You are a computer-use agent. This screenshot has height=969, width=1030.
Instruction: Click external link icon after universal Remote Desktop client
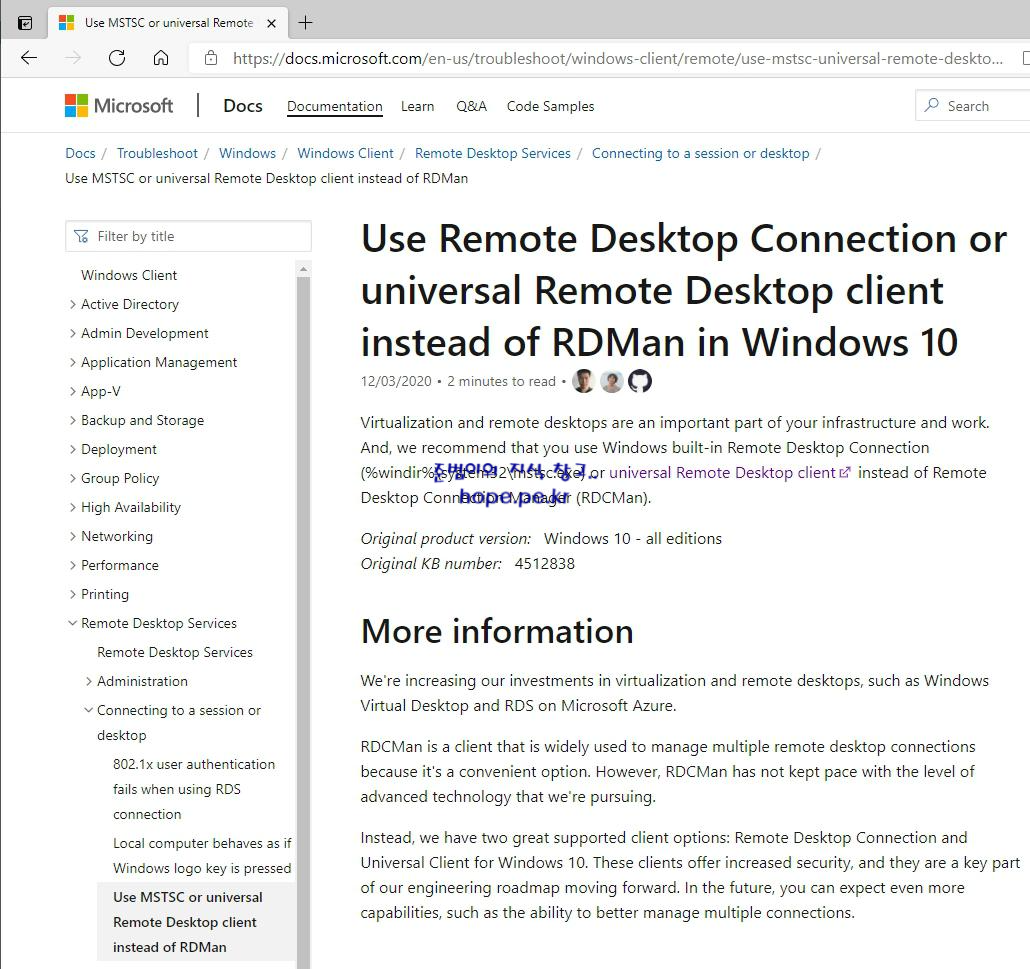coord(845,472)
